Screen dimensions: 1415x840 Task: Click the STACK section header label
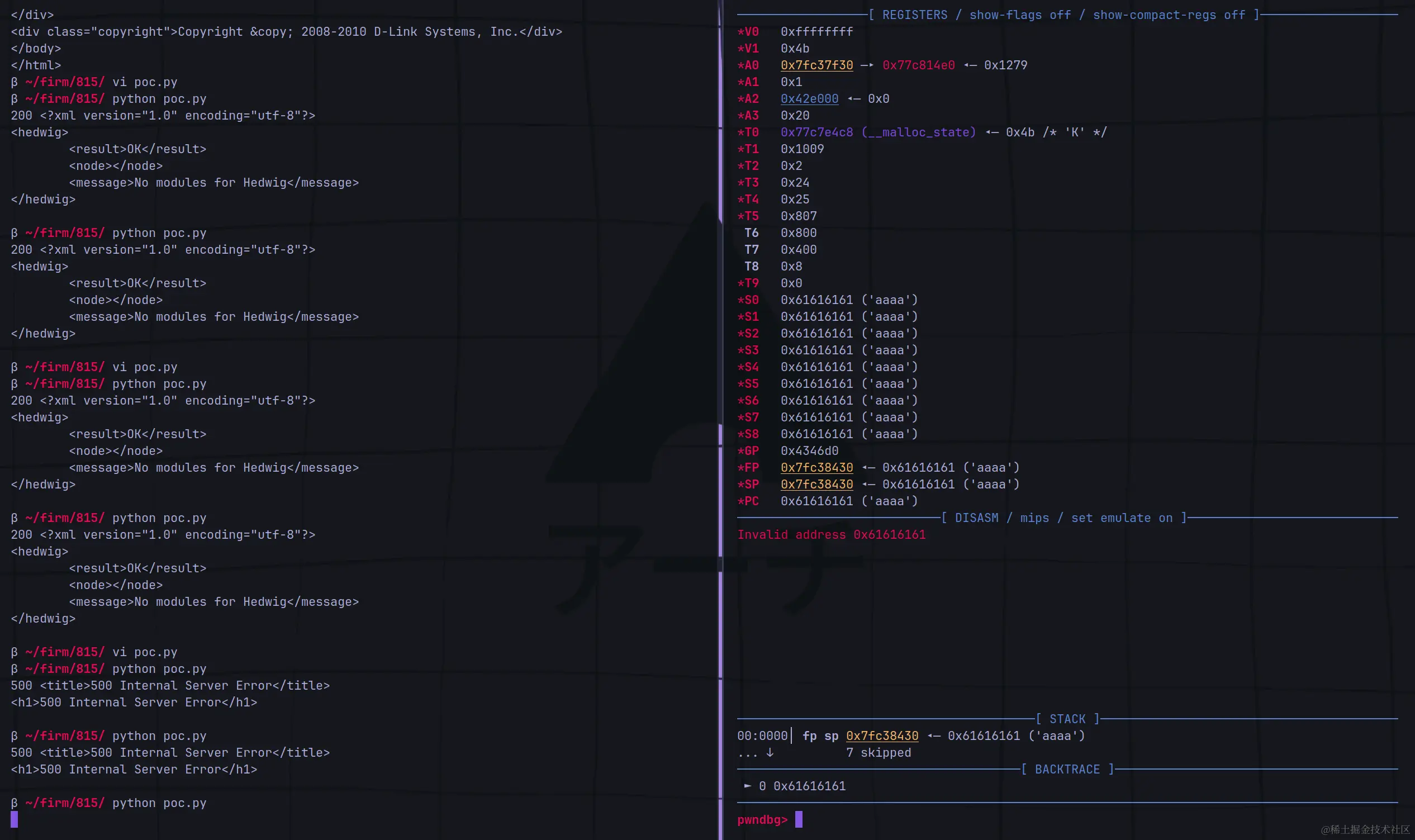[x=1067, y=719]
